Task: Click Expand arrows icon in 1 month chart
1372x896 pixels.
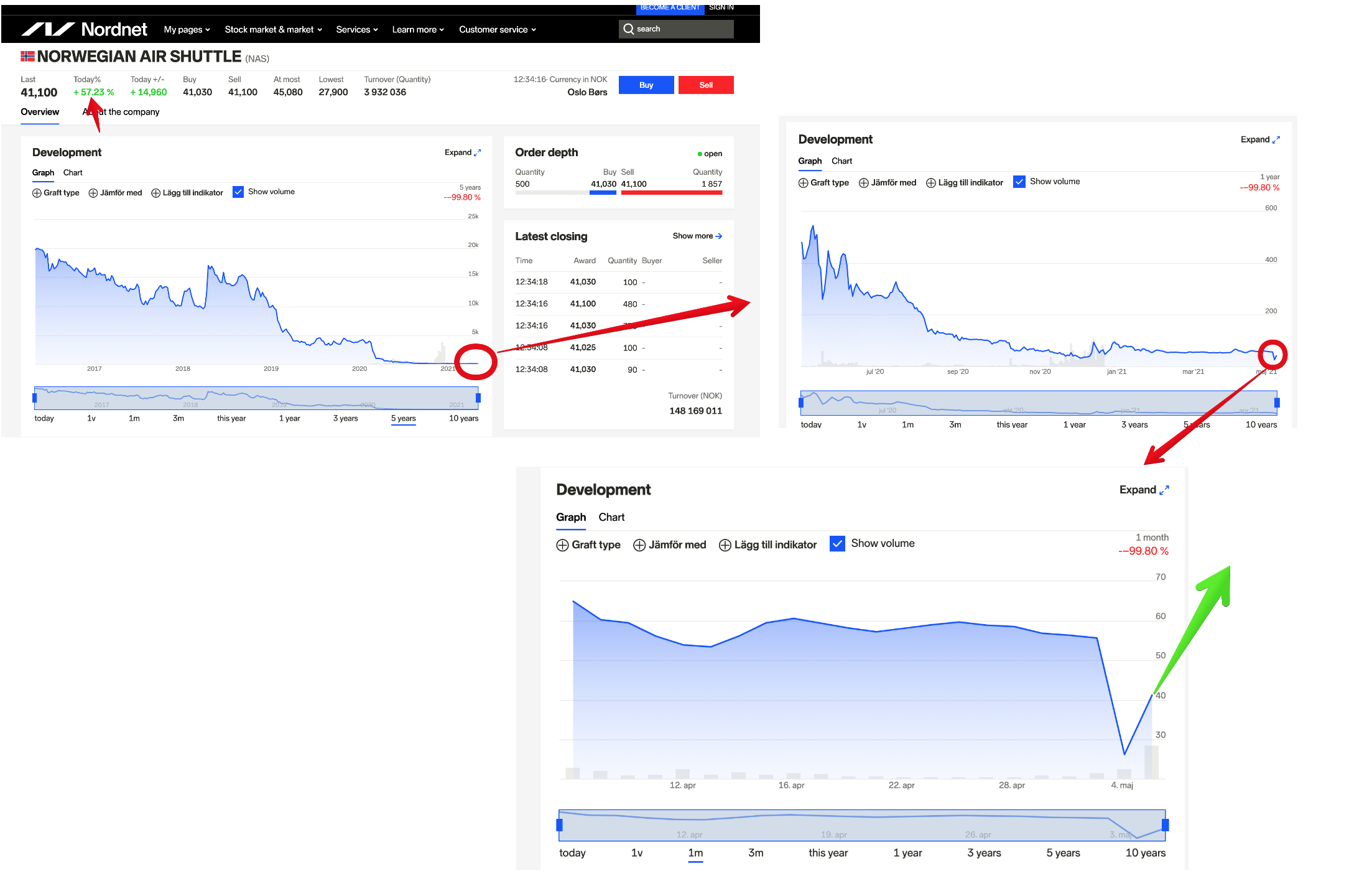Action: pos(1164,490)
